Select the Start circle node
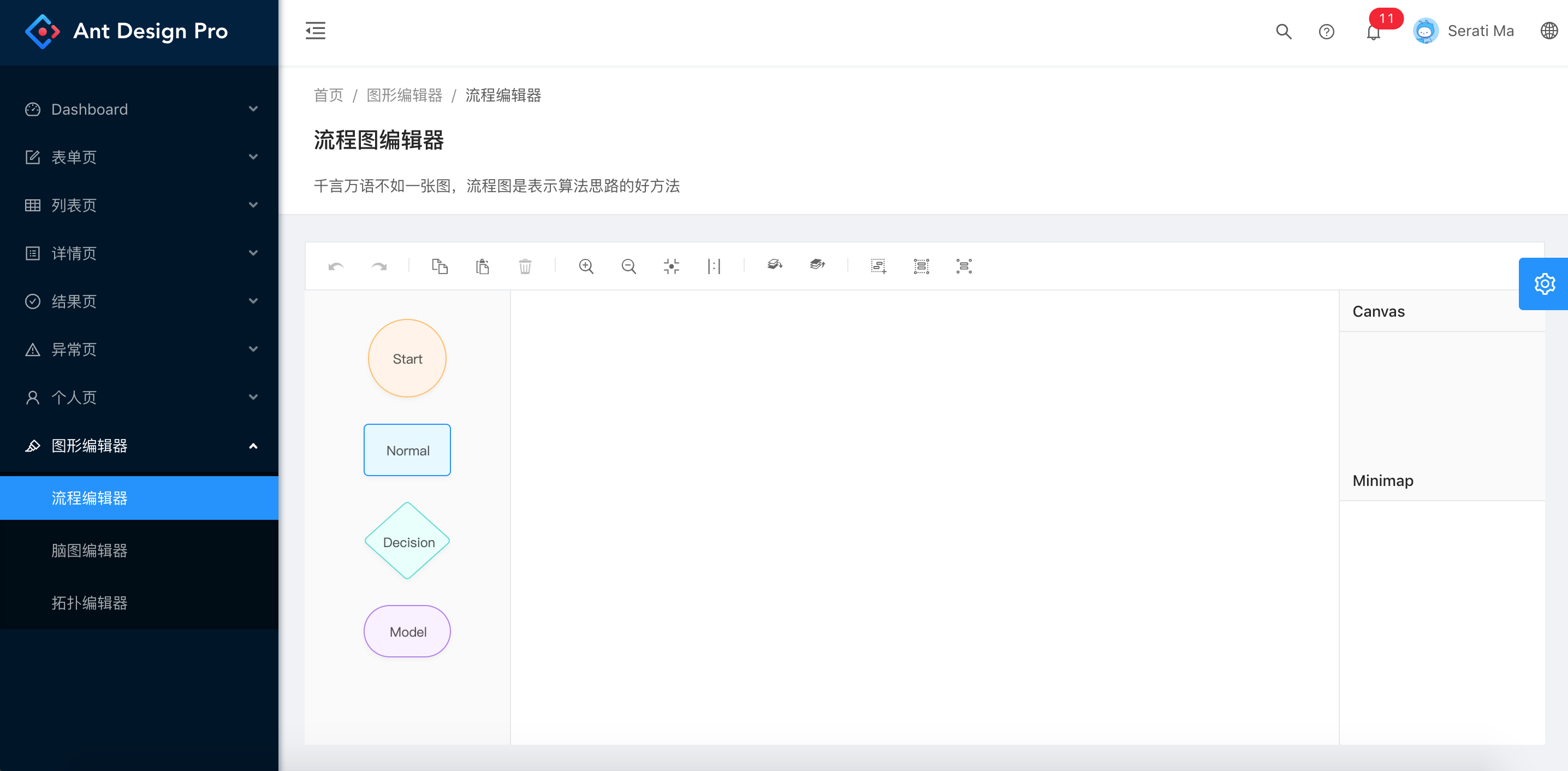The image size is (1568, 771). pos(407,359)
